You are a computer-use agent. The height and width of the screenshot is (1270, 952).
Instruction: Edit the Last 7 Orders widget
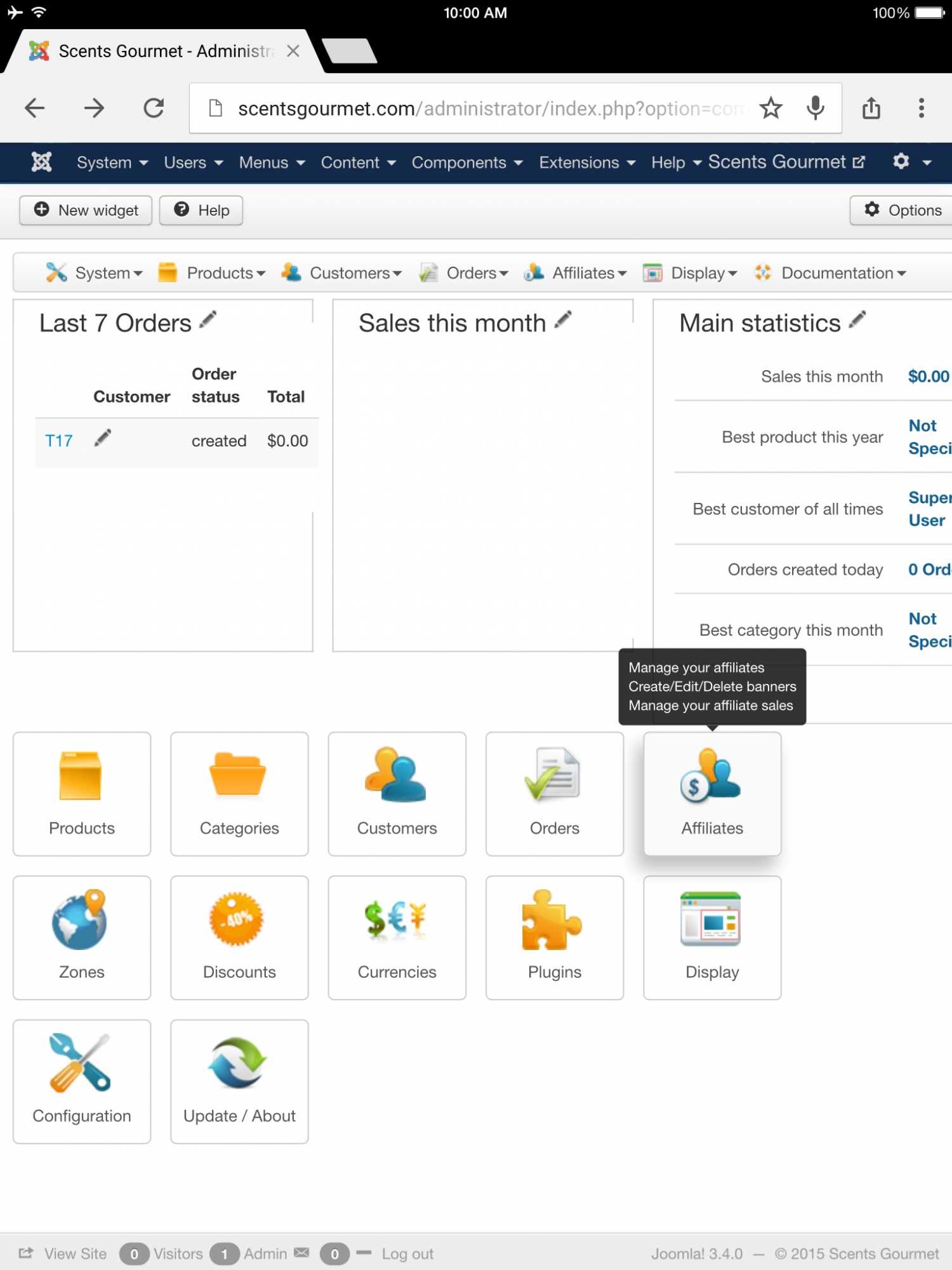(x=208, y=319)
